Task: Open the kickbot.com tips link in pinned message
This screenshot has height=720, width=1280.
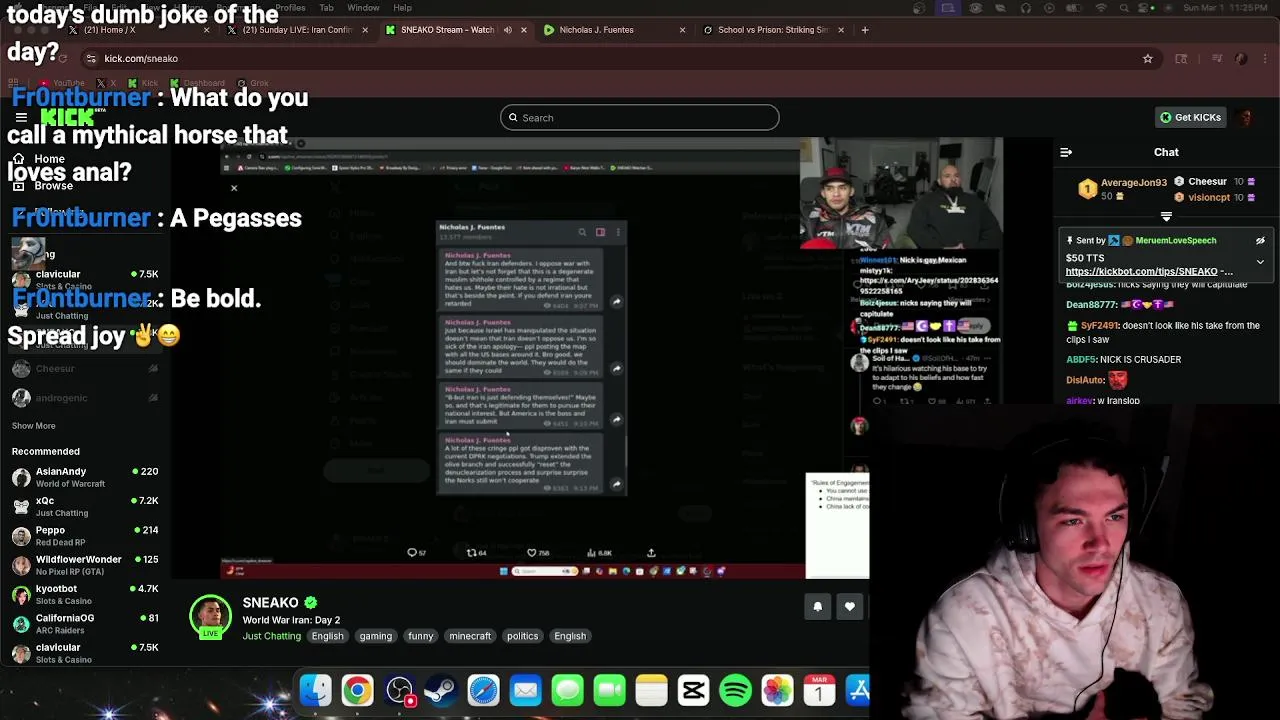Action: pyautogui.click(x=1149, y=271)
